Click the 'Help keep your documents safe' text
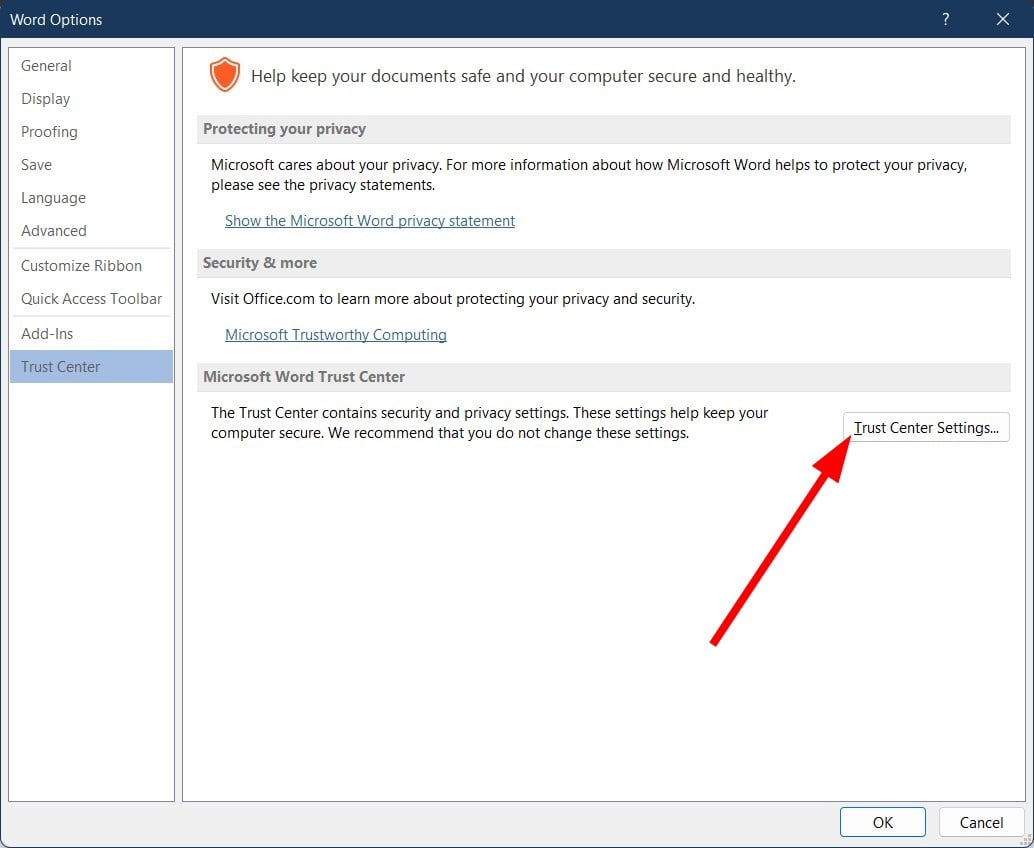Image resolution: width=1034 pixels, height=848 pixels. point(523,76)
